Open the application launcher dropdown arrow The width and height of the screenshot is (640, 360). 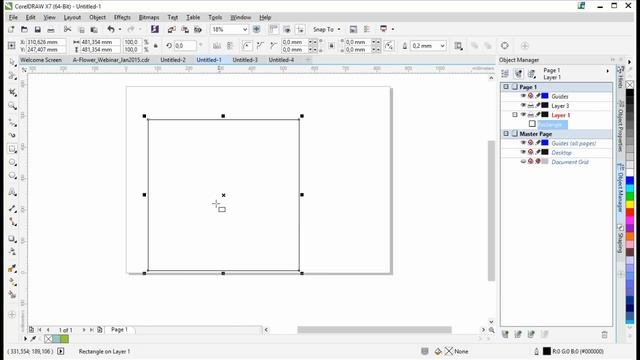[393, 29]
